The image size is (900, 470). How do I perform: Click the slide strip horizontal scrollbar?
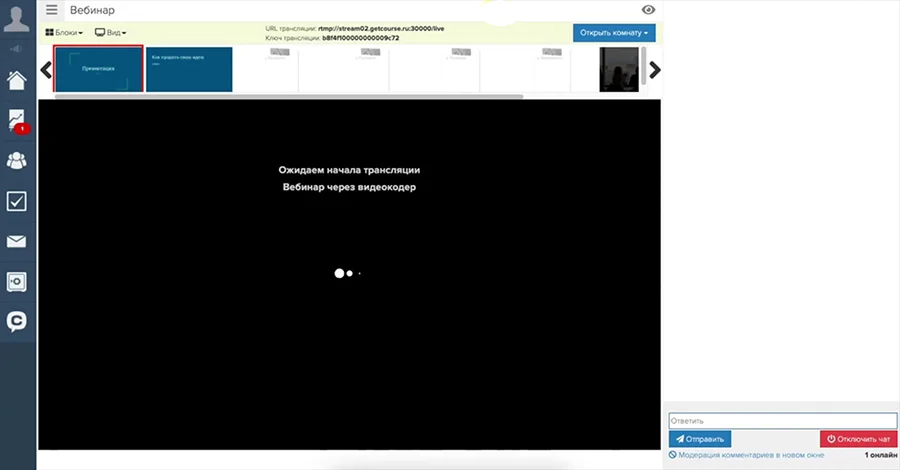[x=289, y=96]
